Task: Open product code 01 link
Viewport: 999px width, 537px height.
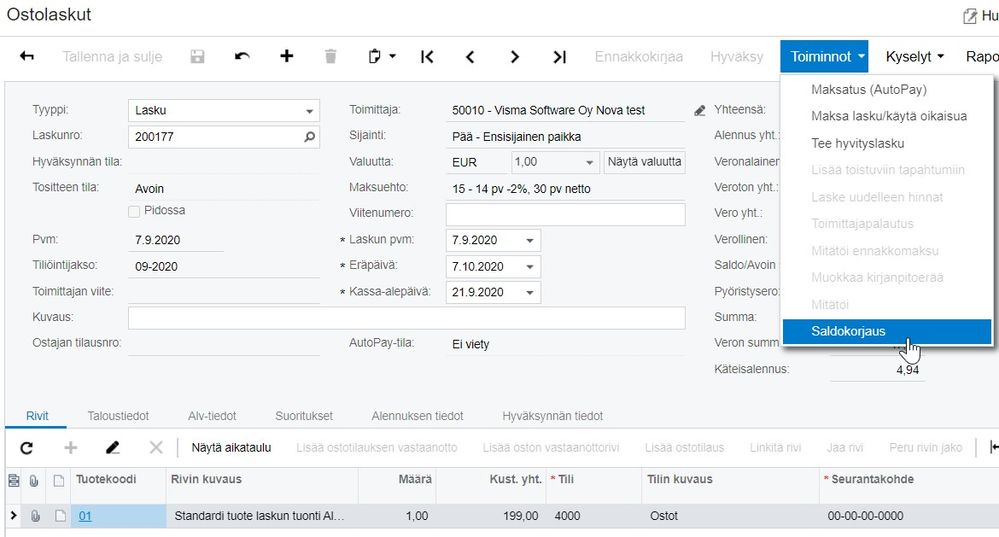Action: [x=85, y=516]
